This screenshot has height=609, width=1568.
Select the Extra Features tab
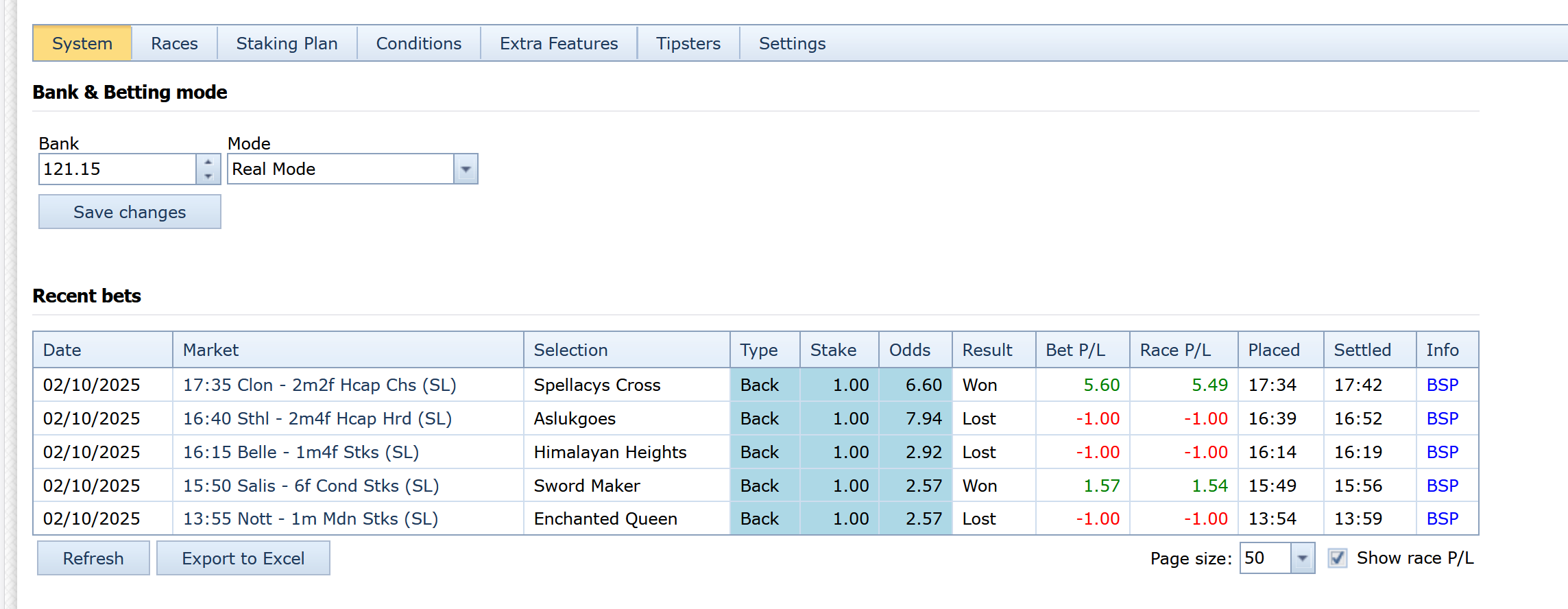coord(558,44)
